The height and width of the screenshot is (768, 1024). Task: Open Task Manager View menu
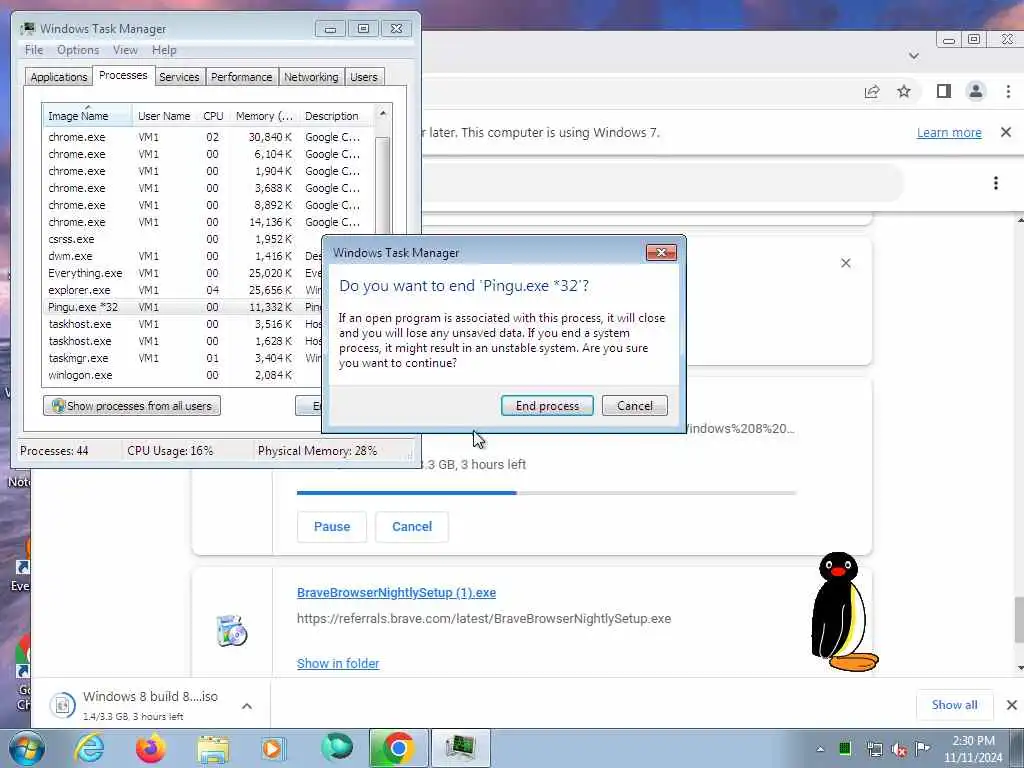[x=125, y=50]
